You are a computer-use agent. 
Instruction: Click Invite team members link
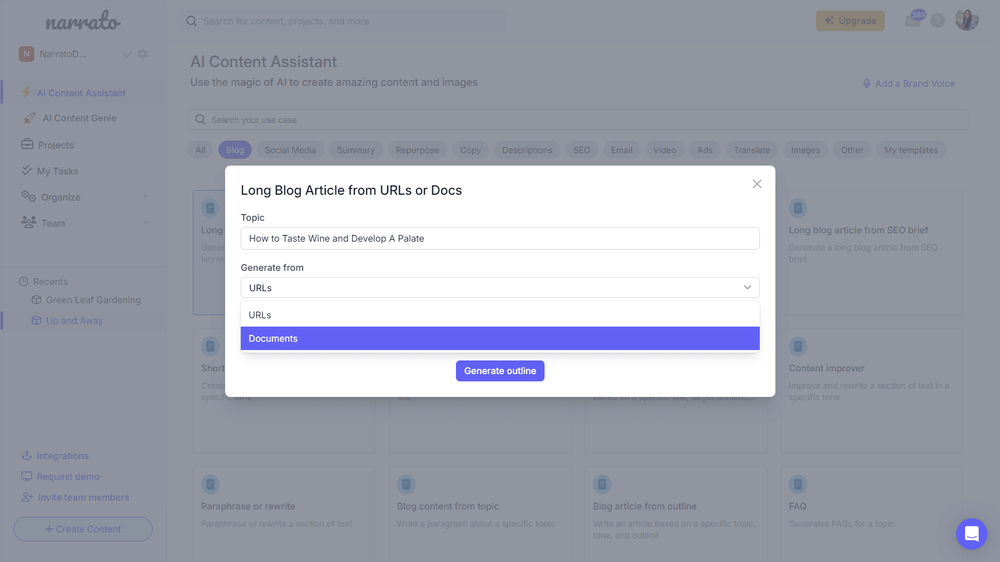click(83, 498)
